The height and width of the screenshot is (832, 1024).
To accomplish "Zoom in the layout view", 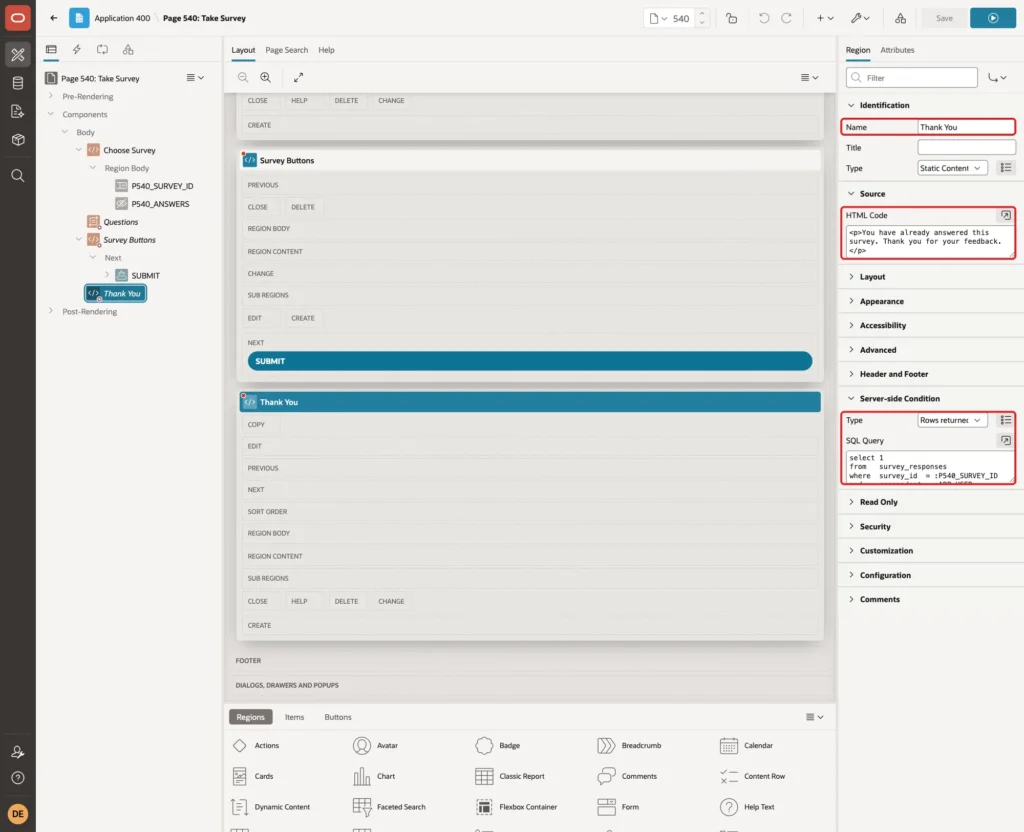I will tap(266, 78).
